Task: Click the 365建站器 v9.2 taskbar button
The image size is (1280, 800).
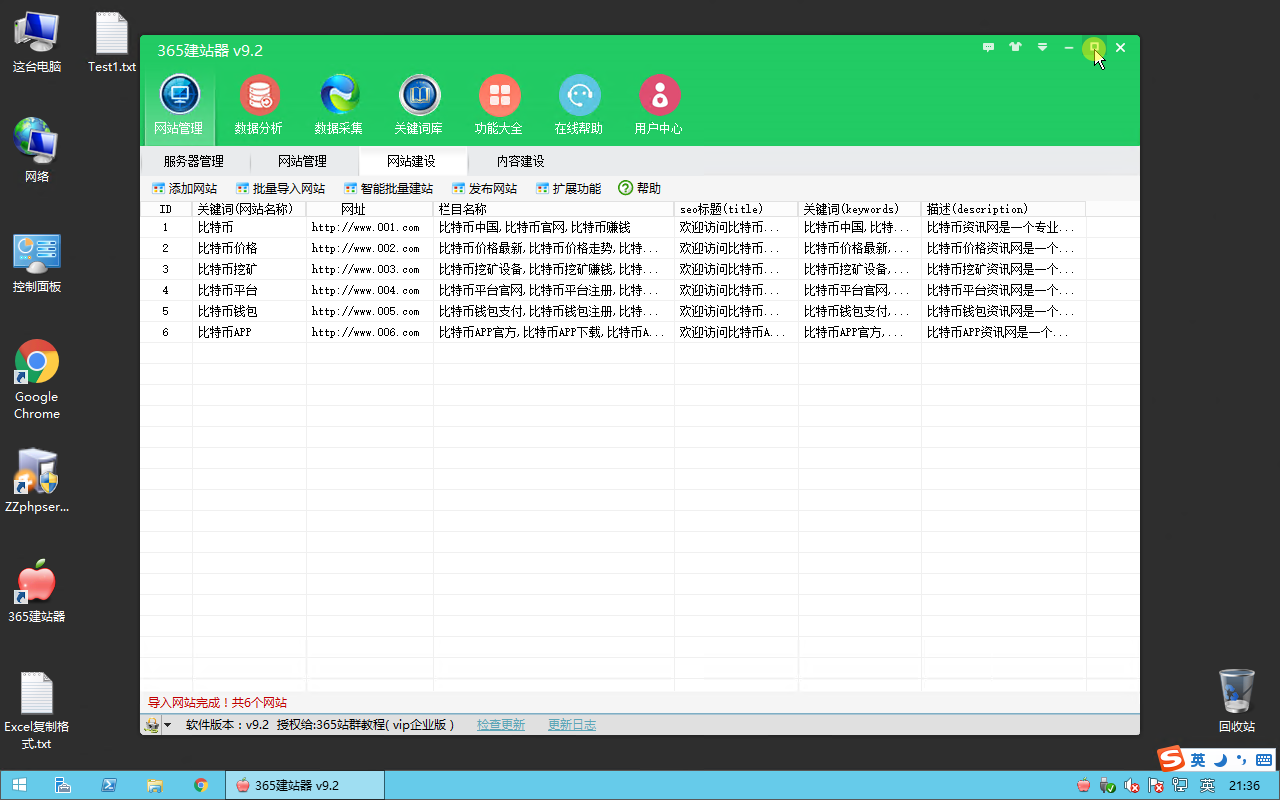Action: click(x=305, y=785)
